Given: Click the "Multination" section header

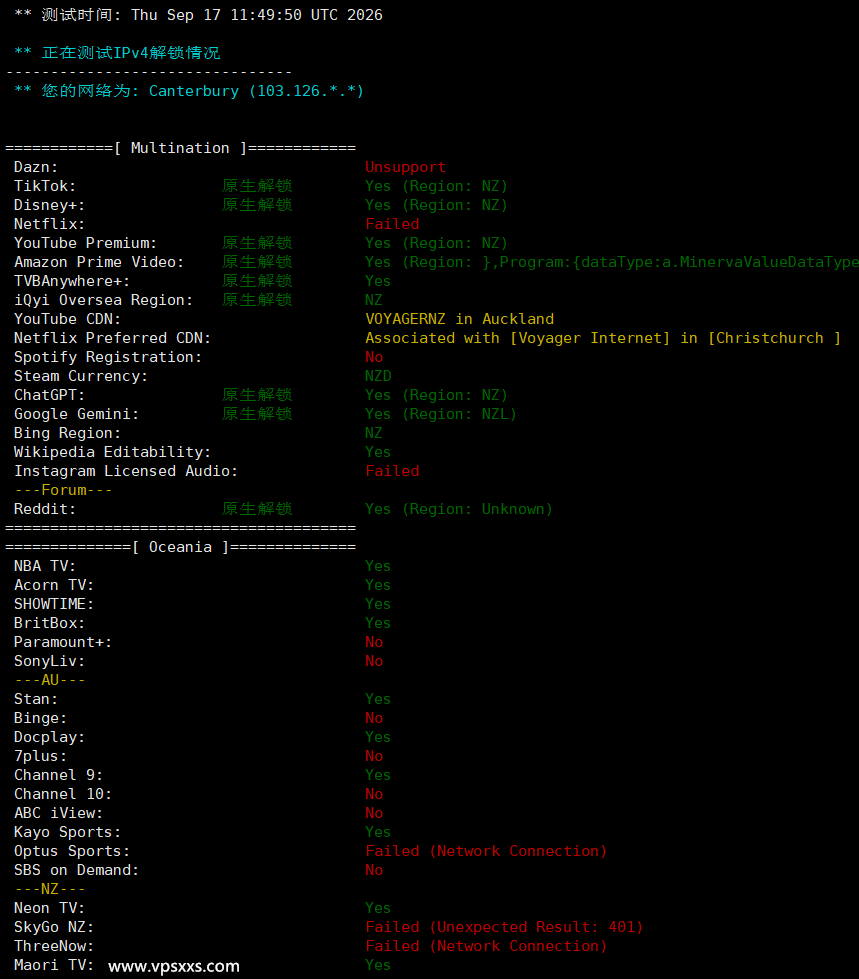Looking at the screenshot, I should pyautogui.click(x=180, y=148).
